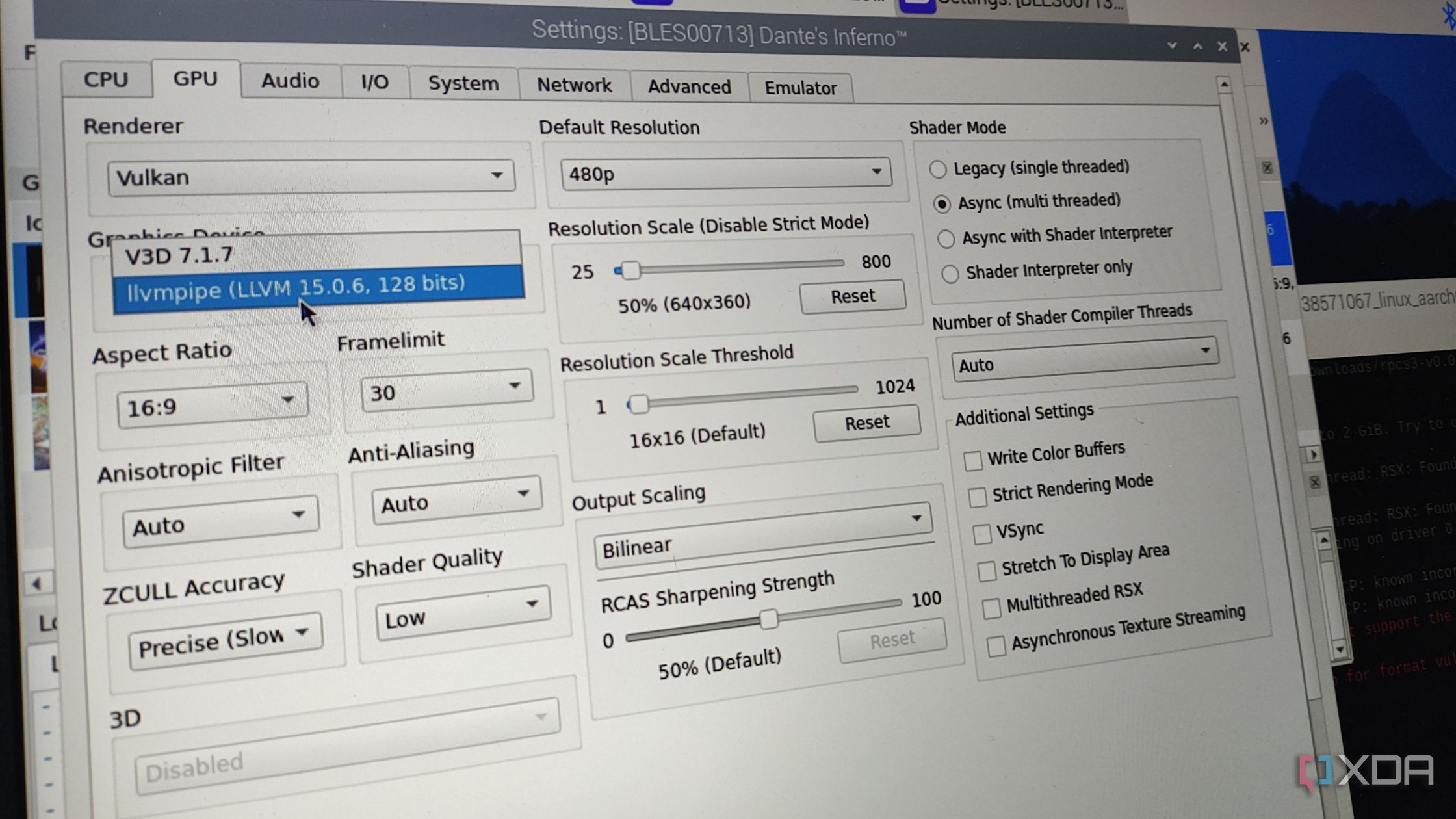This screenshot has width=1456, height=819.
Task: Click the title bar up-arrow maximize icon
Action: (x=1197, y=46)
